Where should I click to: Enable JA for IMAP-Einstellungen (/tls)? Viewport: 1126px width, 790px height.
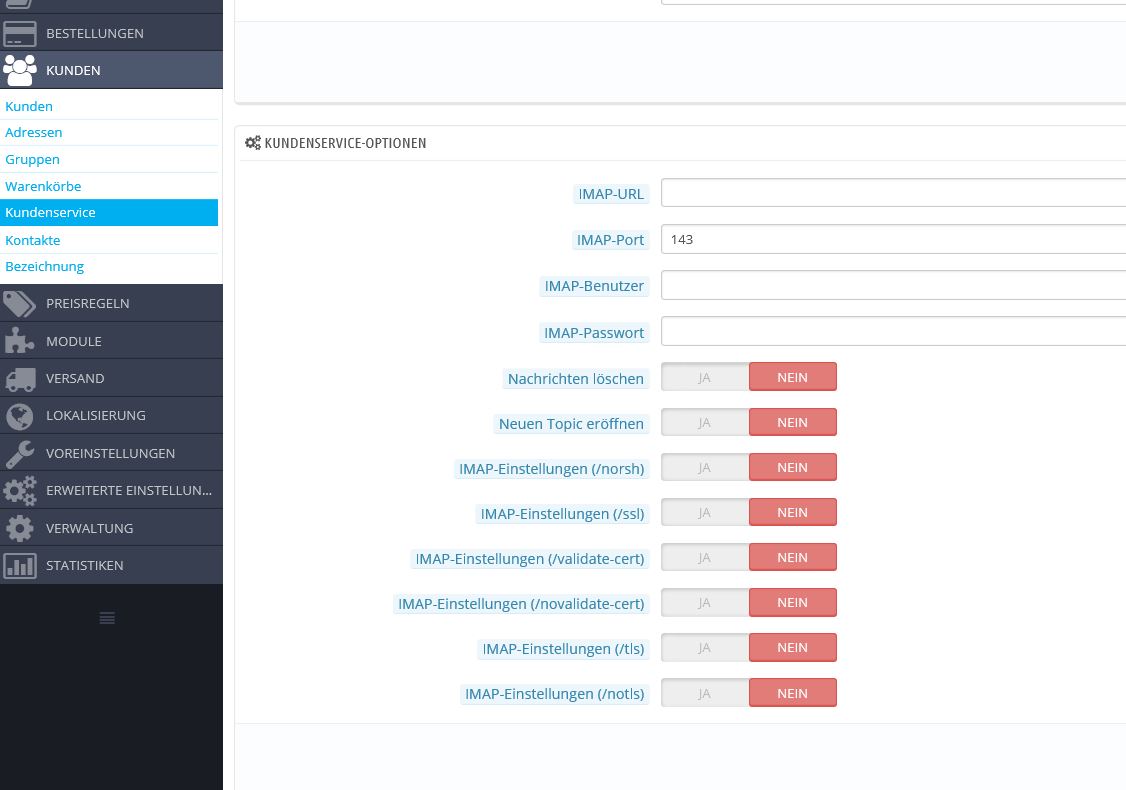(704, 648)
